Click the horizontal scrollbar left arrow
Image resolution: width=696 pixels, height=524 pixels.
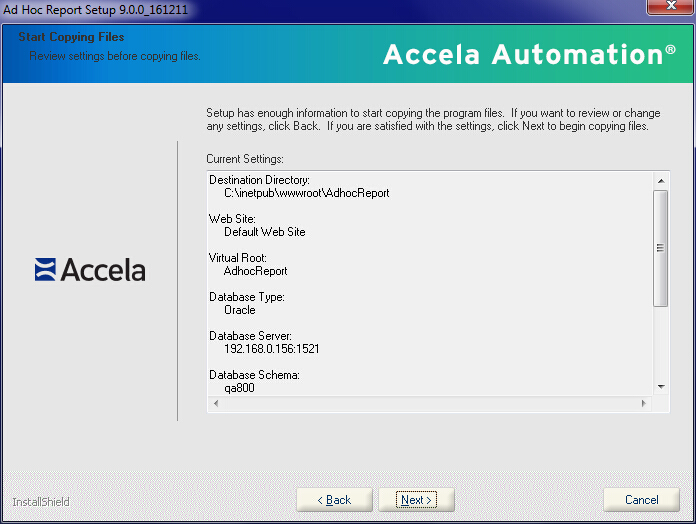tap(214, 403)
